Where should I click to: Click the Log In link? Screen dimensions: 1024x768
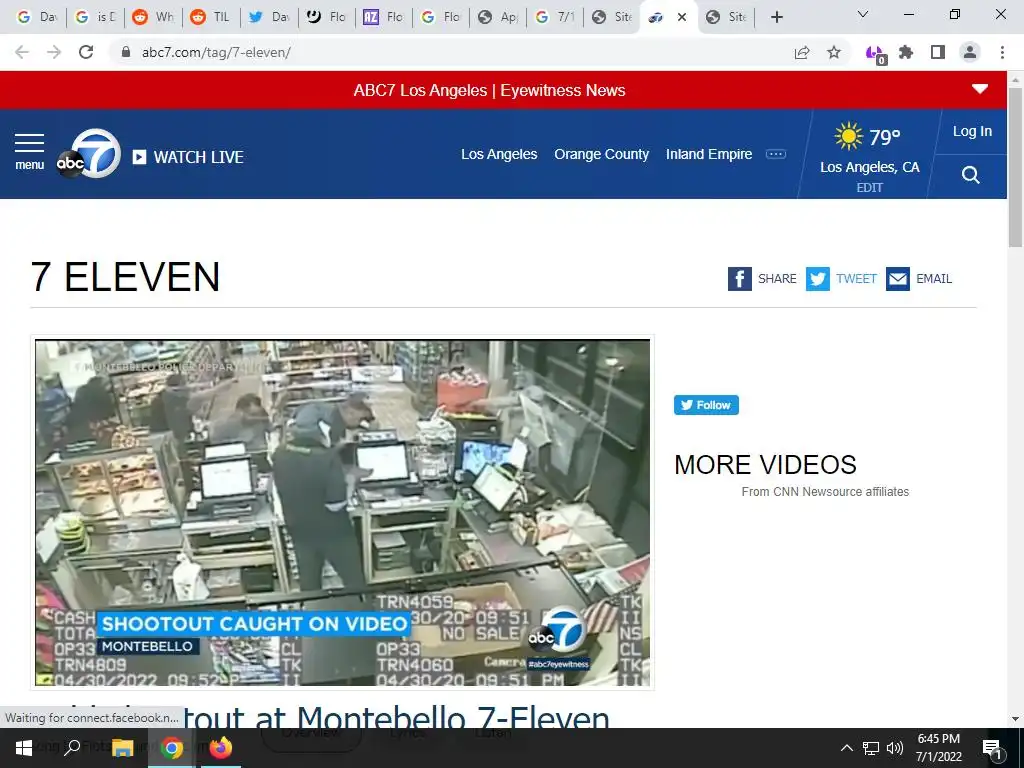(972, 131)
